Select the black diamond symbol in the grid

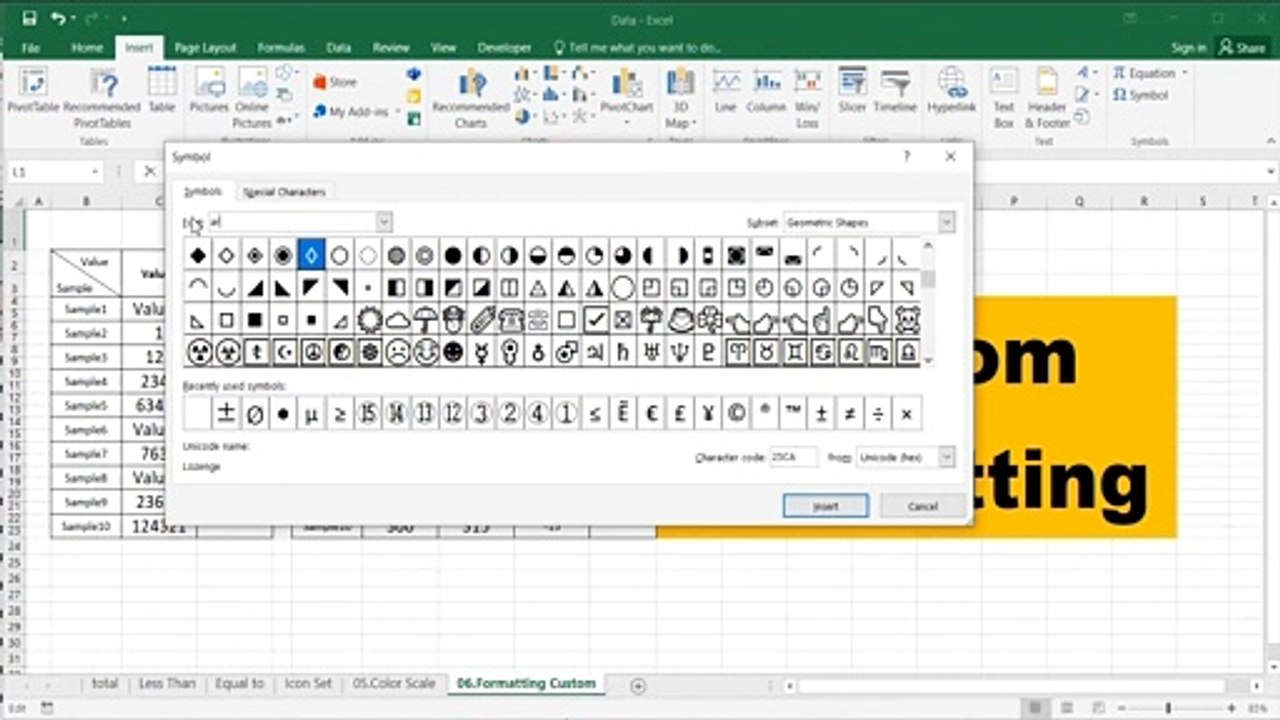click(198, 256)
